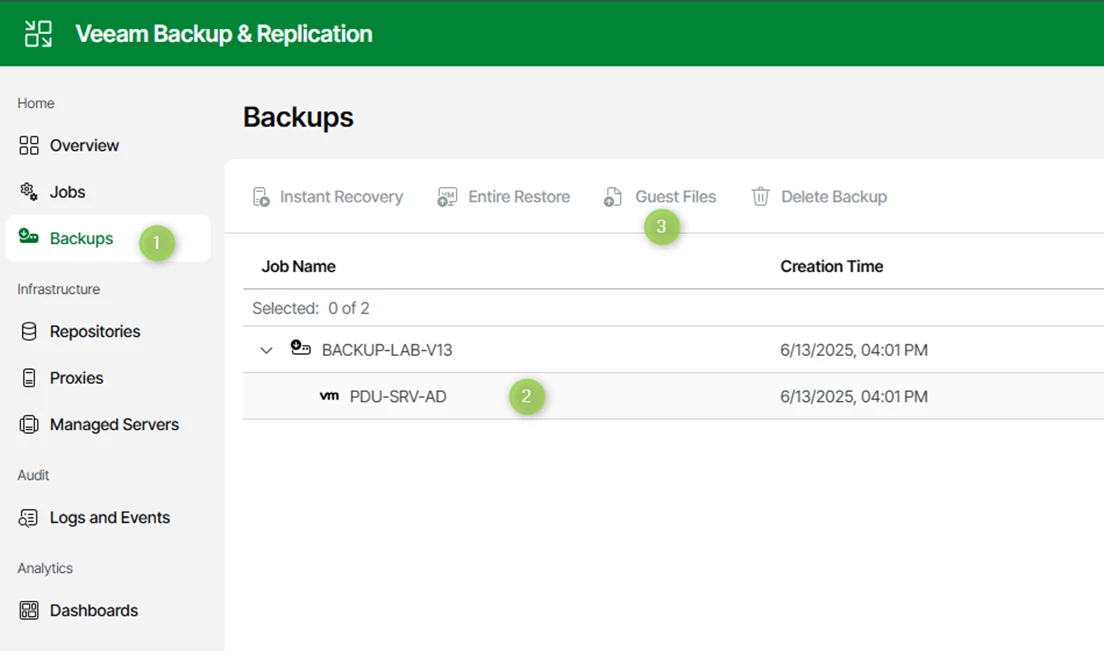Click the 'Selected: 0 of 2' text
The height and width of the screenshot is (651, 1104).
311,308
